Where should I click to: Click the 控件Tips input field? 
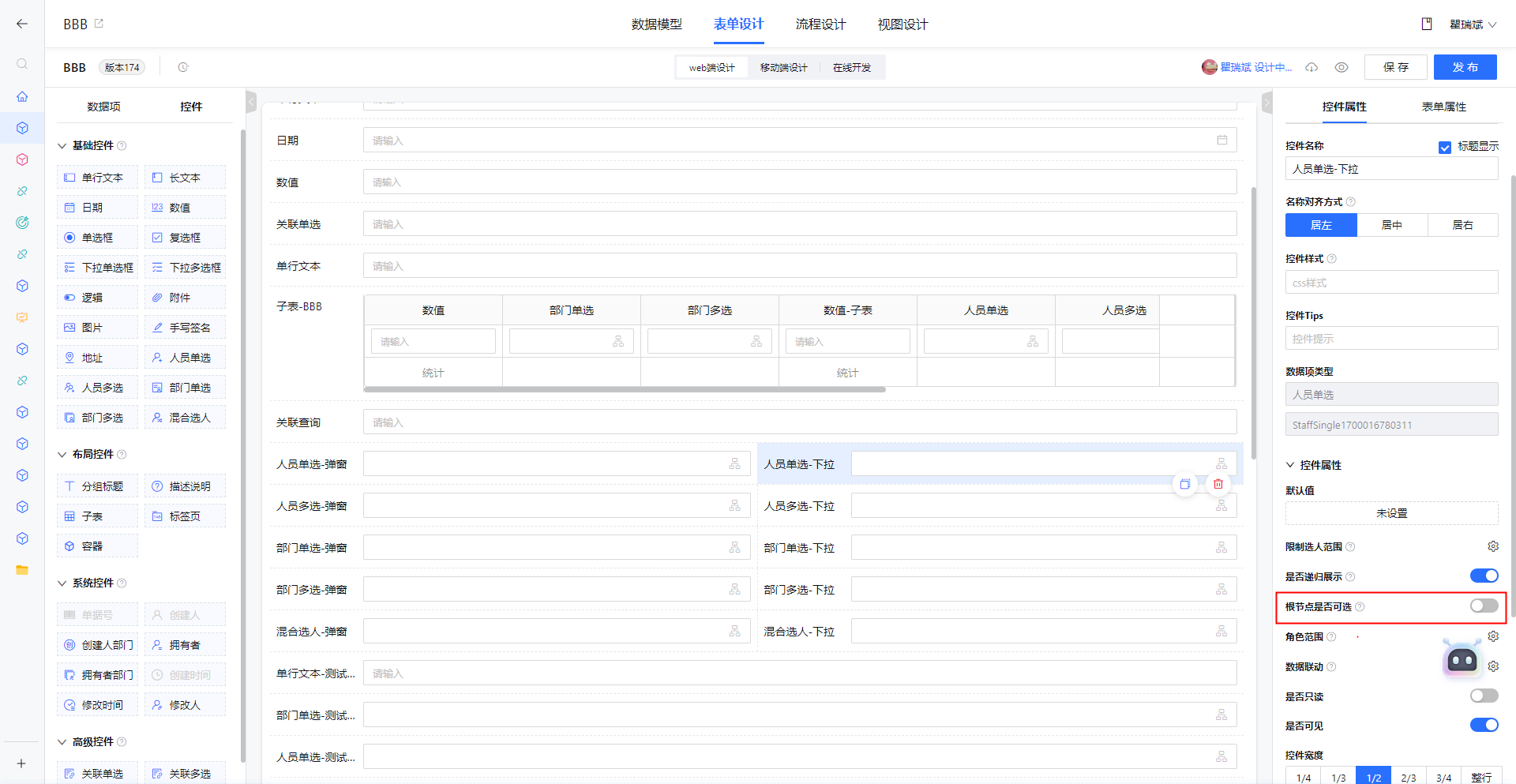coord(1392,339)
